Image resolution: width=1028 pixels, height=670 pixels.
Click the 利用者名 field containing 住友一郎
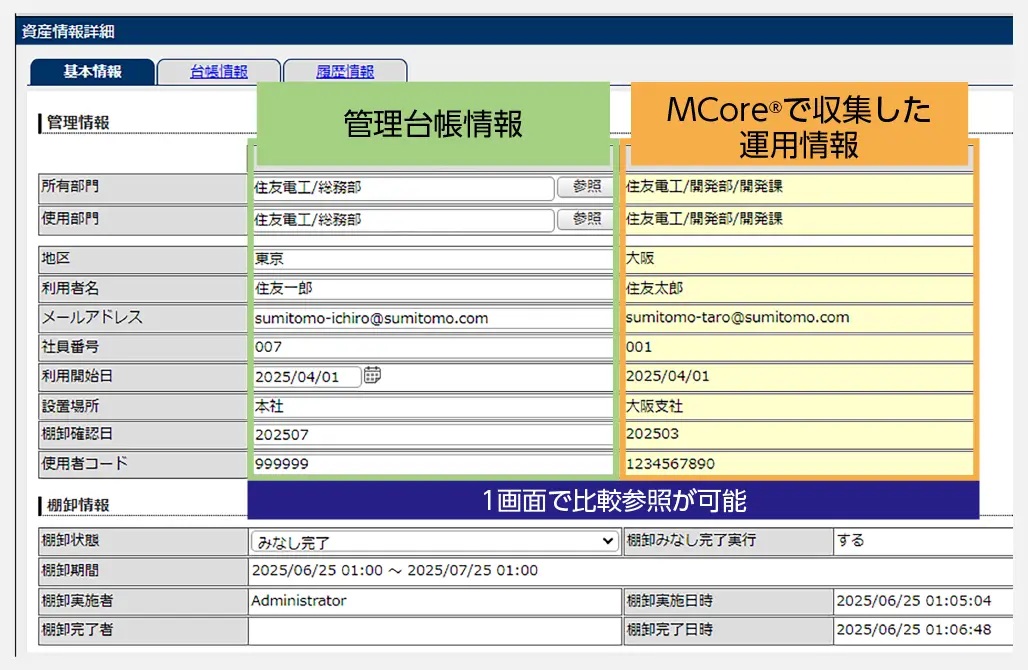433,288
